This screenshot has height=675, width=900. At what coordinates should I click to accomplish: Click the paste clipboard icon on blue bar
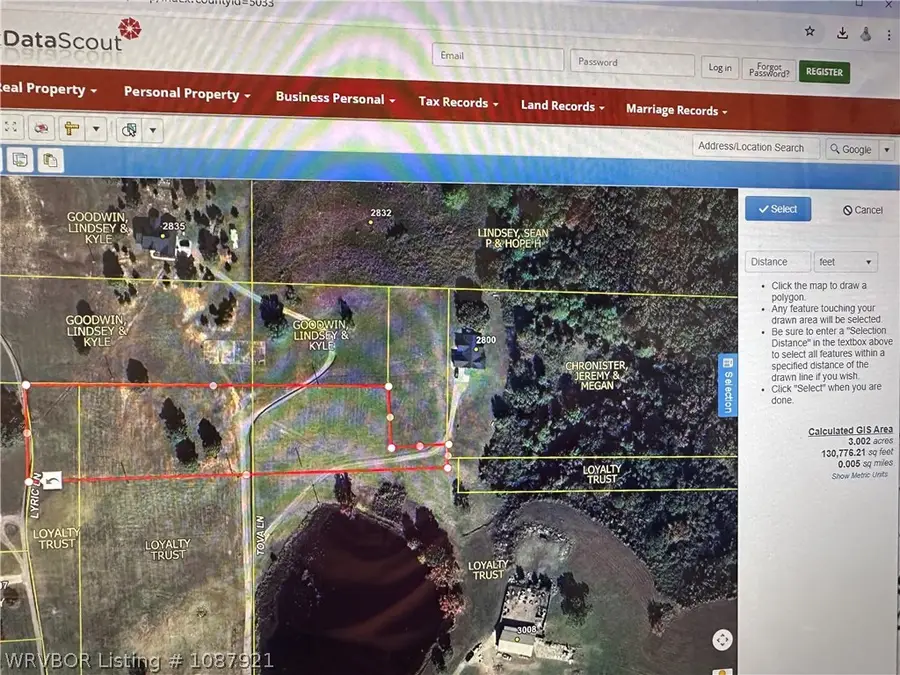[x=49, y=160]
